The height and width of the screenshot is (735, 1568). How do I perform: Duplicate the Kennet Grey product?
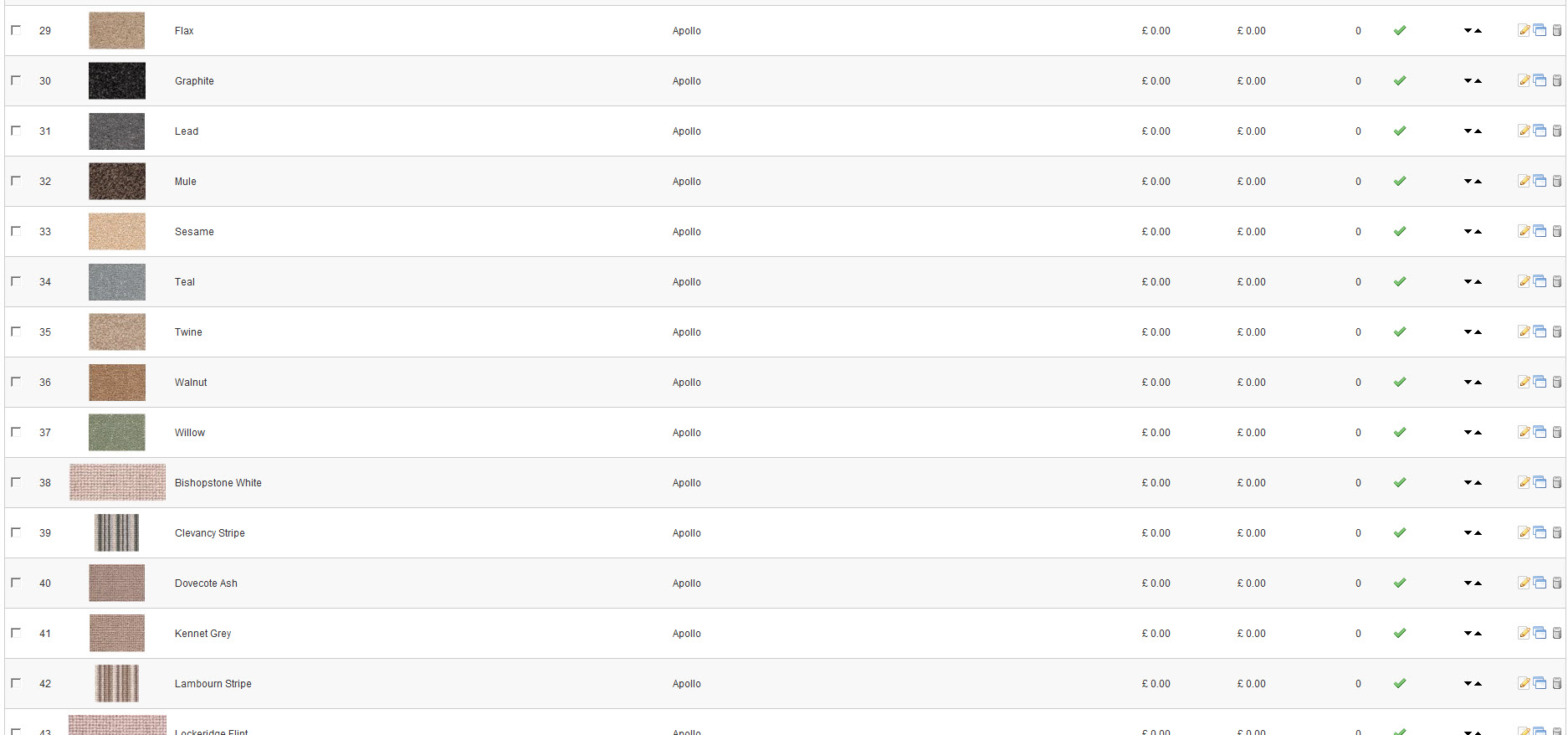coord(1540,634)
